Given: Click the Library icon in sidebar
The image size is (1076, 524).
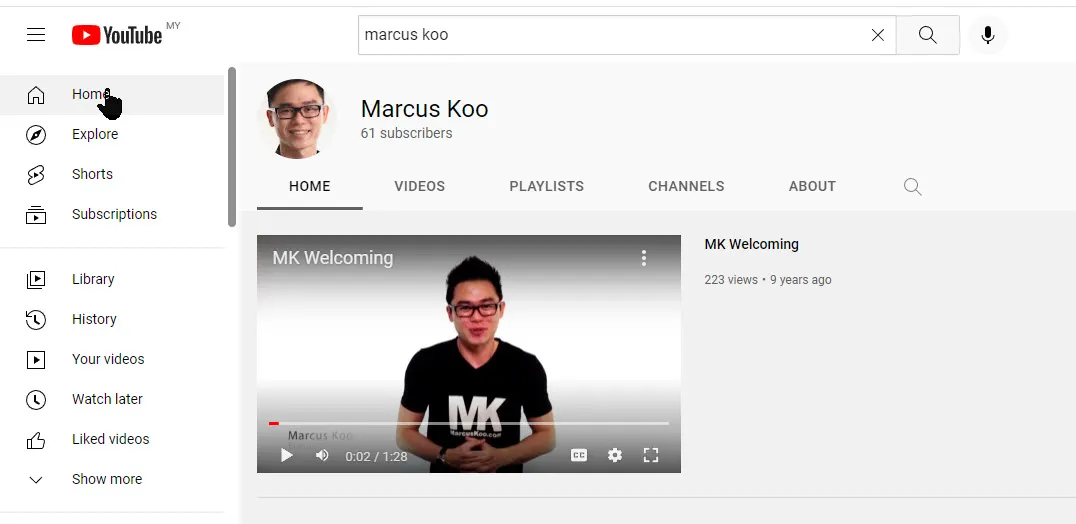Looking at the screenshot, I should click(36, 279).
